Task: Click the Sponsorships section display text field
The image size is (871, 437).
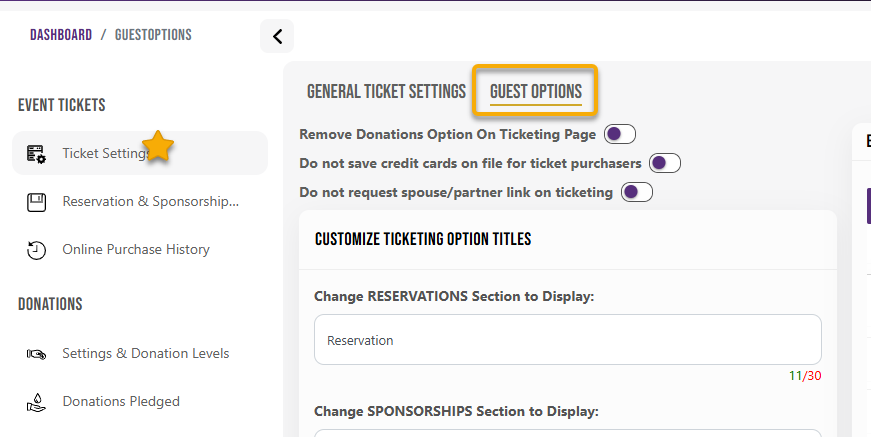Action: coord(567,433)
